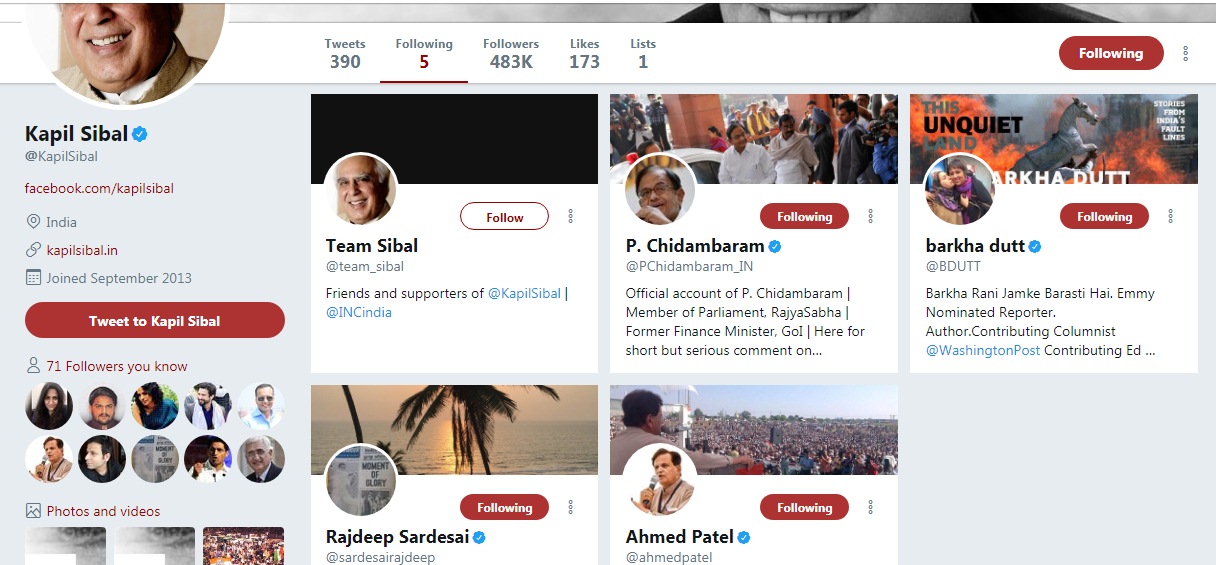Open first Photos and videos thumbnail
The image size is (1216, 565).
point(65,546)
